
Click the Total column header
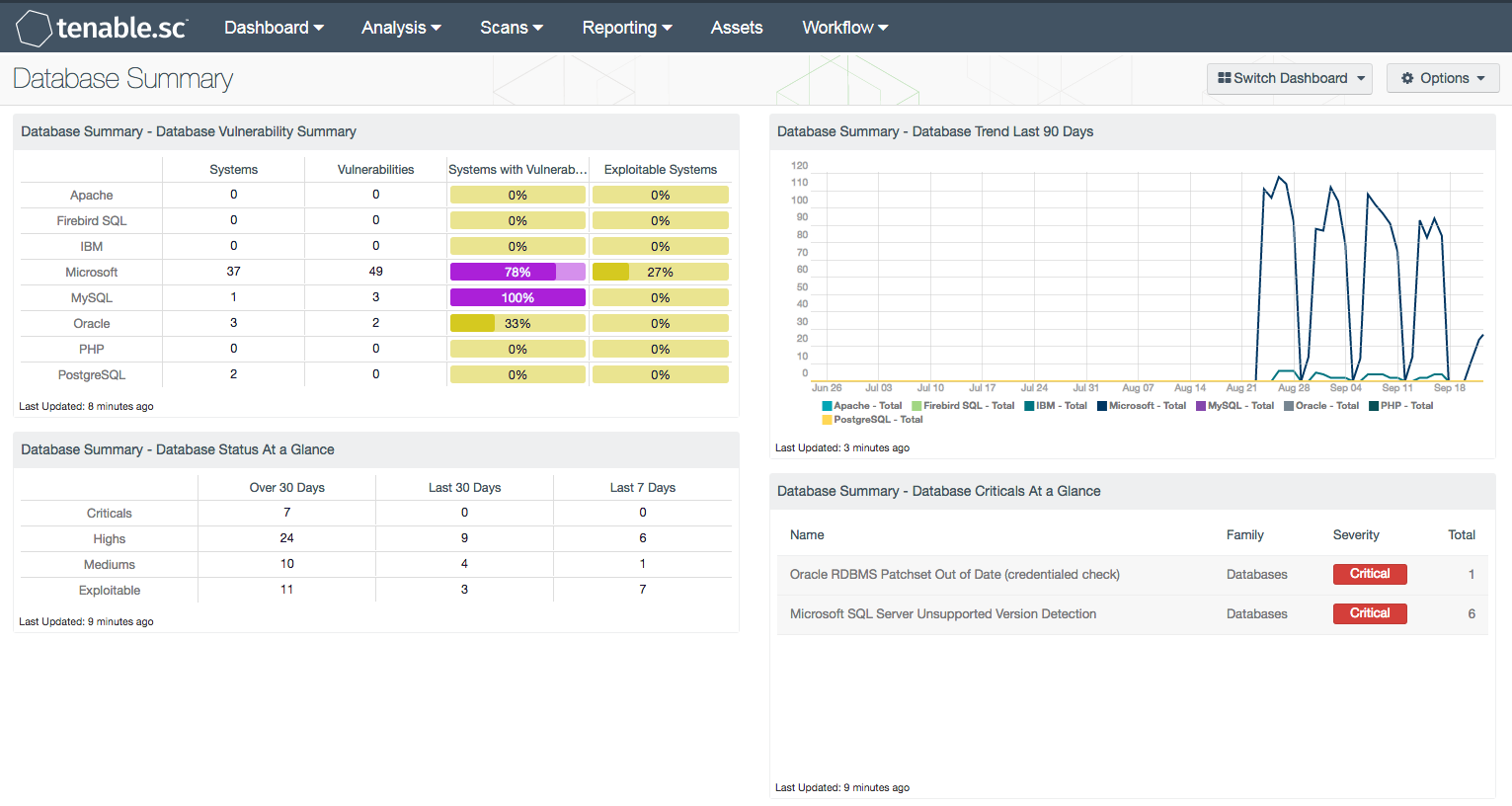(x=1462, y=534)
